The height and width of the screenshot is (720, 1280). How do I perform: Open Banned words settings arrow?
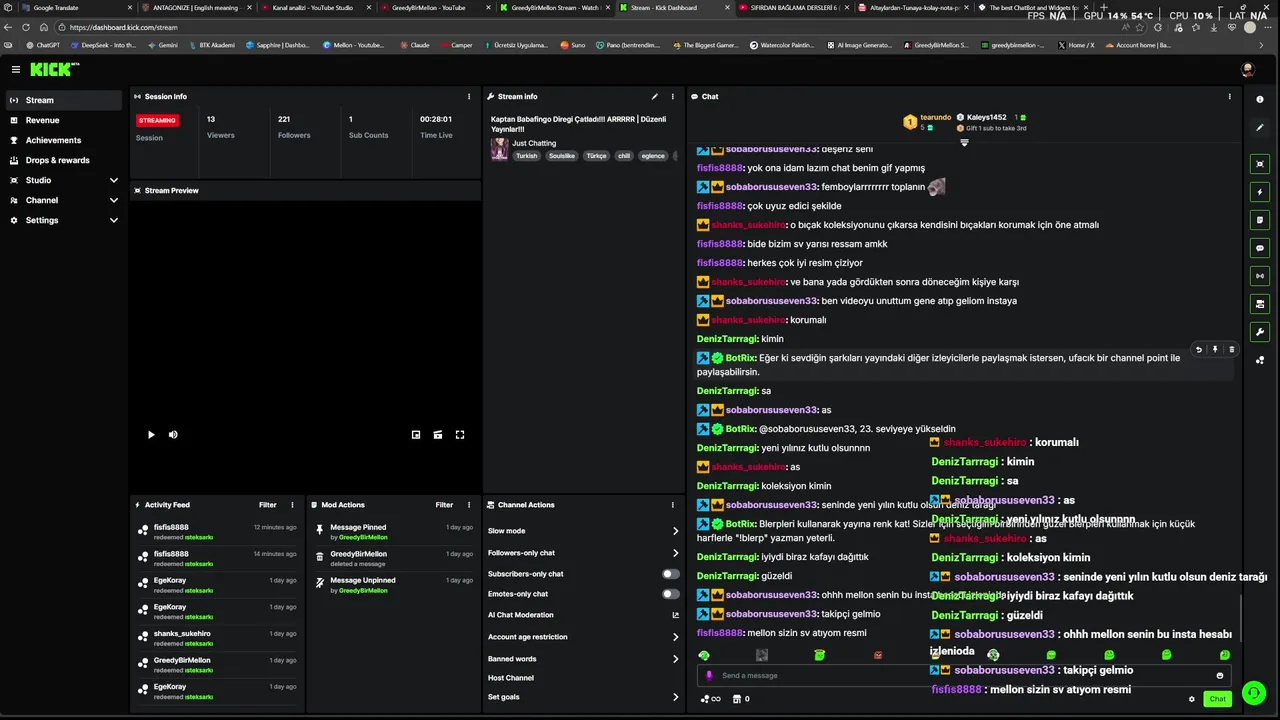click(675, 659)
